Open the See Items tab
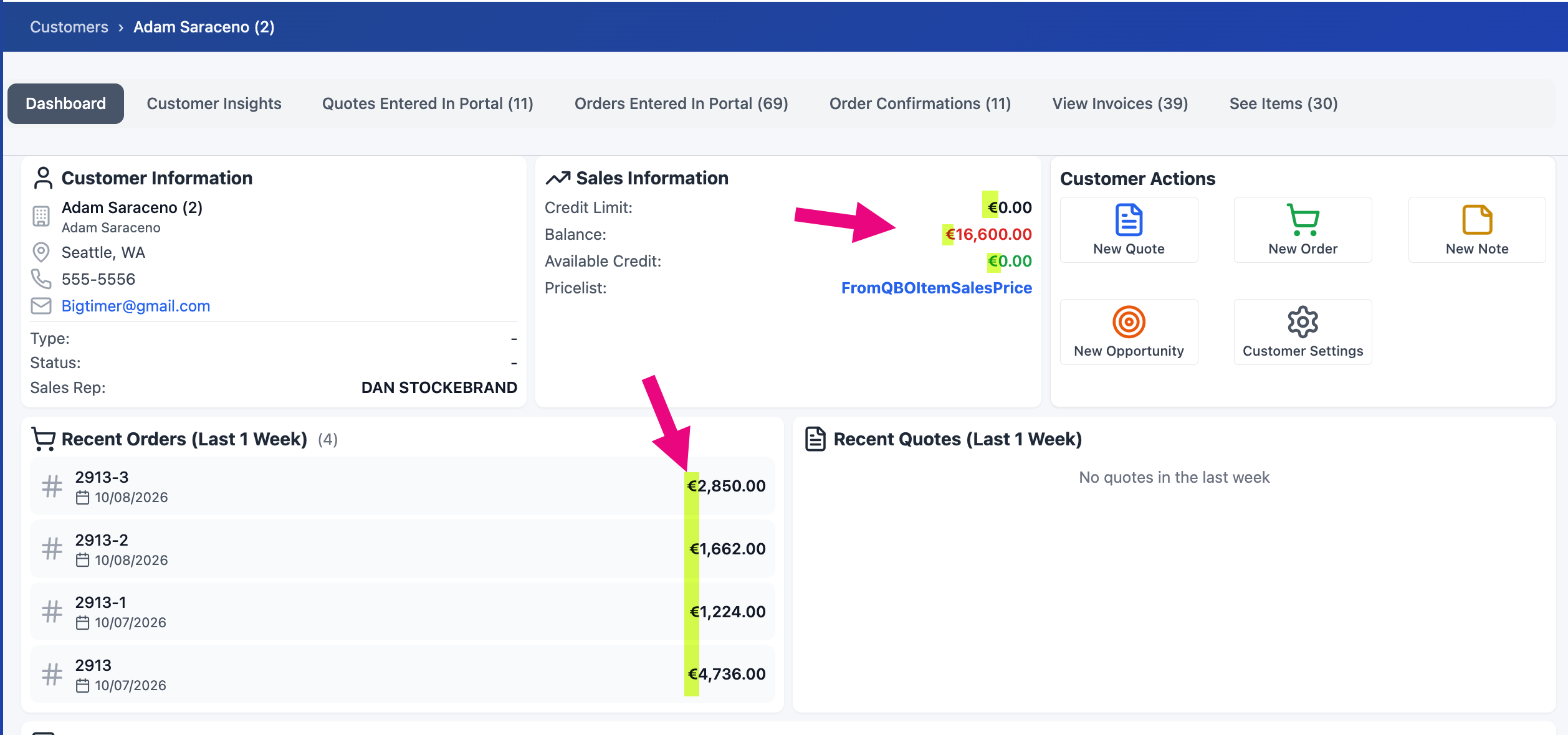Screen dimensions: 1568x735 pos(1283,103)
